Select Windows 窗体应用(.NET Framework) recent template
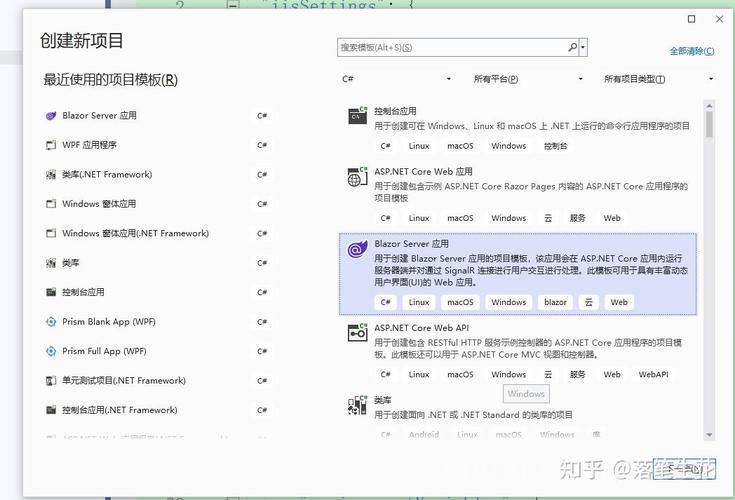Image resolution: width=735 pixels, height=500 pixels. click(135, 233)
